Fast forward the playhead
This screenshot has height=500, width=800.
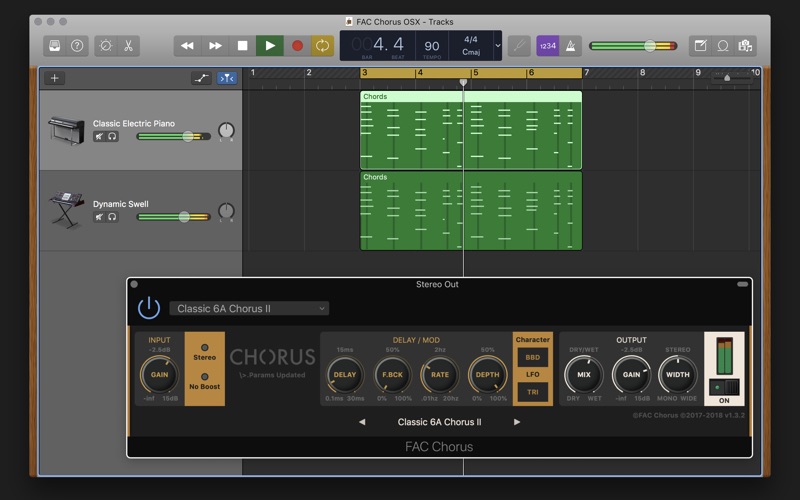(215, 46)
